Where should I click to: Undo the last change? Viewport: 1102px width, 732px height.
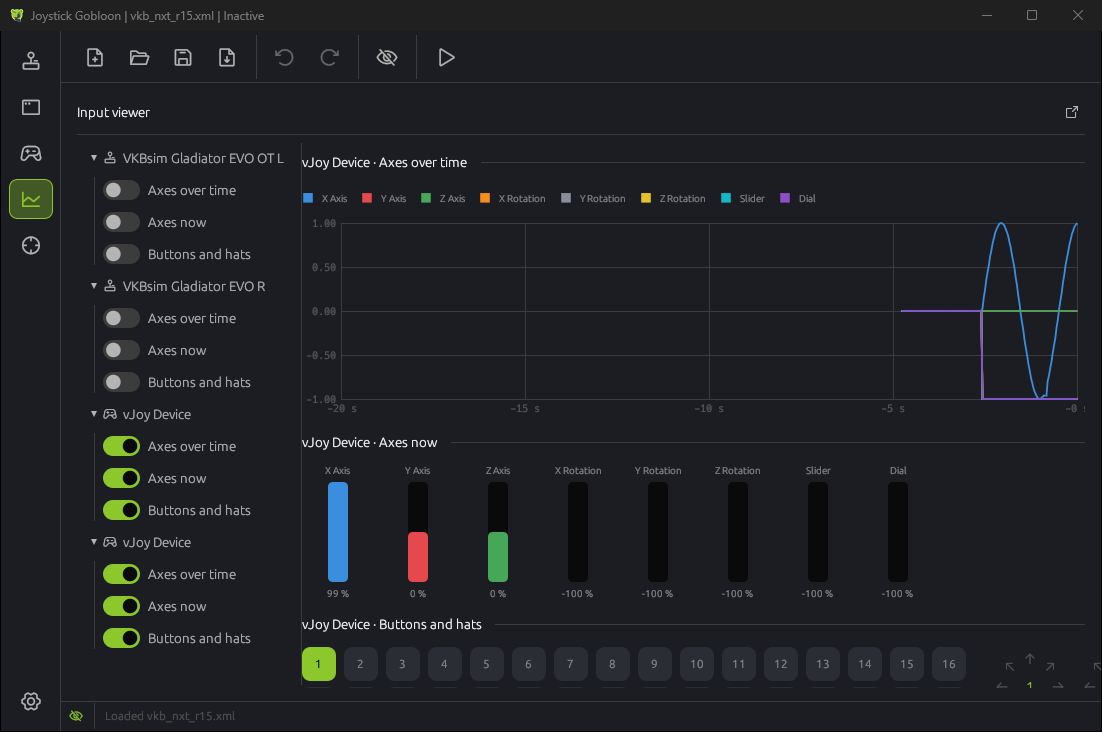coord(284,58)
